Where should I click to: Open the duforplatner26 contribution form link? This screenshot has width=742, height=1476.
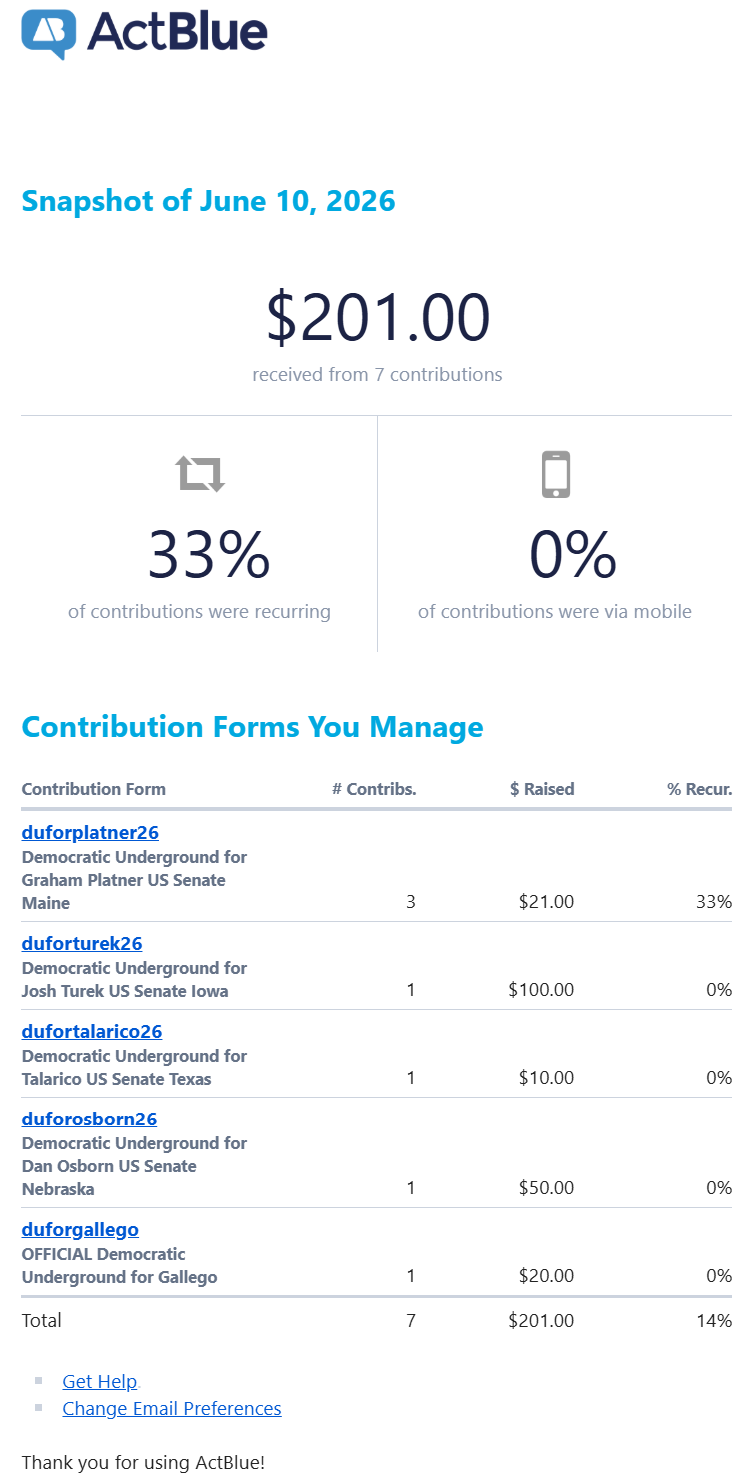(90, 832)
